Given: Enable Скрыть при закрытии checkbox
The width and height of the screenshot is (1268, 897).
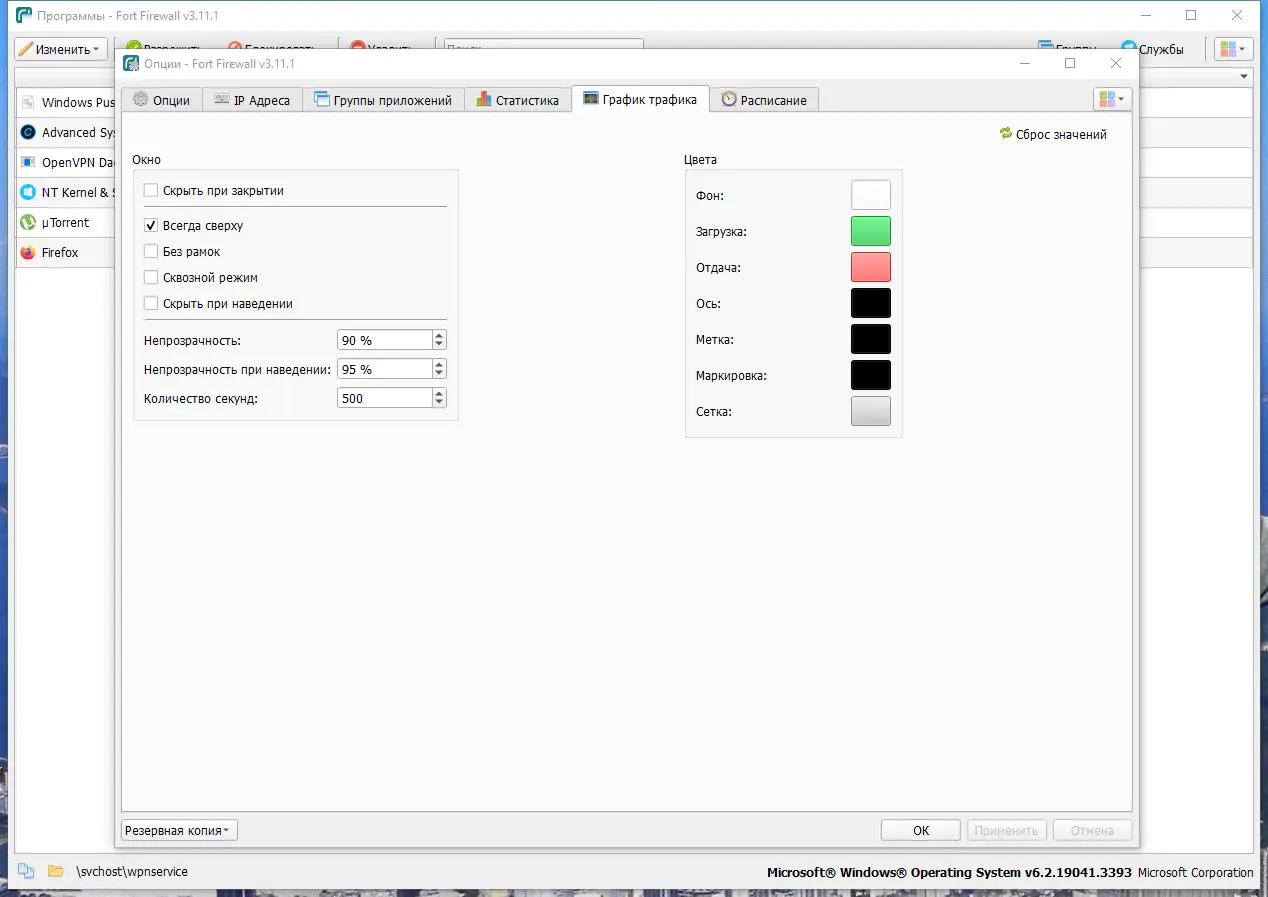Looking at the screenshot, I should tap(151, 190).
